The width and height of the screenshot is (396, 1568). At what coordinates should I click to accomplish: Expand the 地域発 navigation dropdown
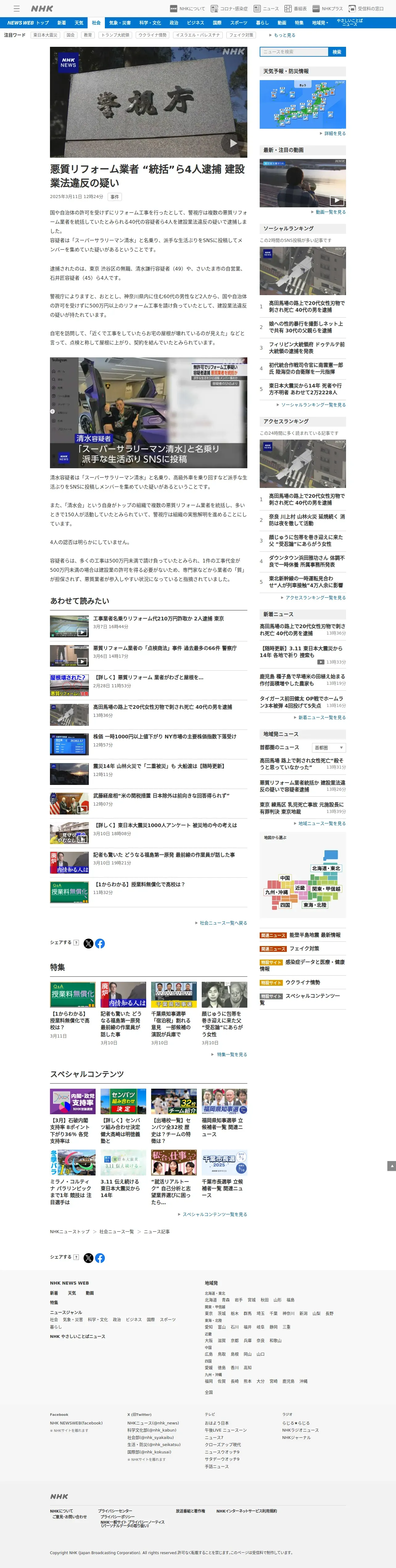[320, 22]
